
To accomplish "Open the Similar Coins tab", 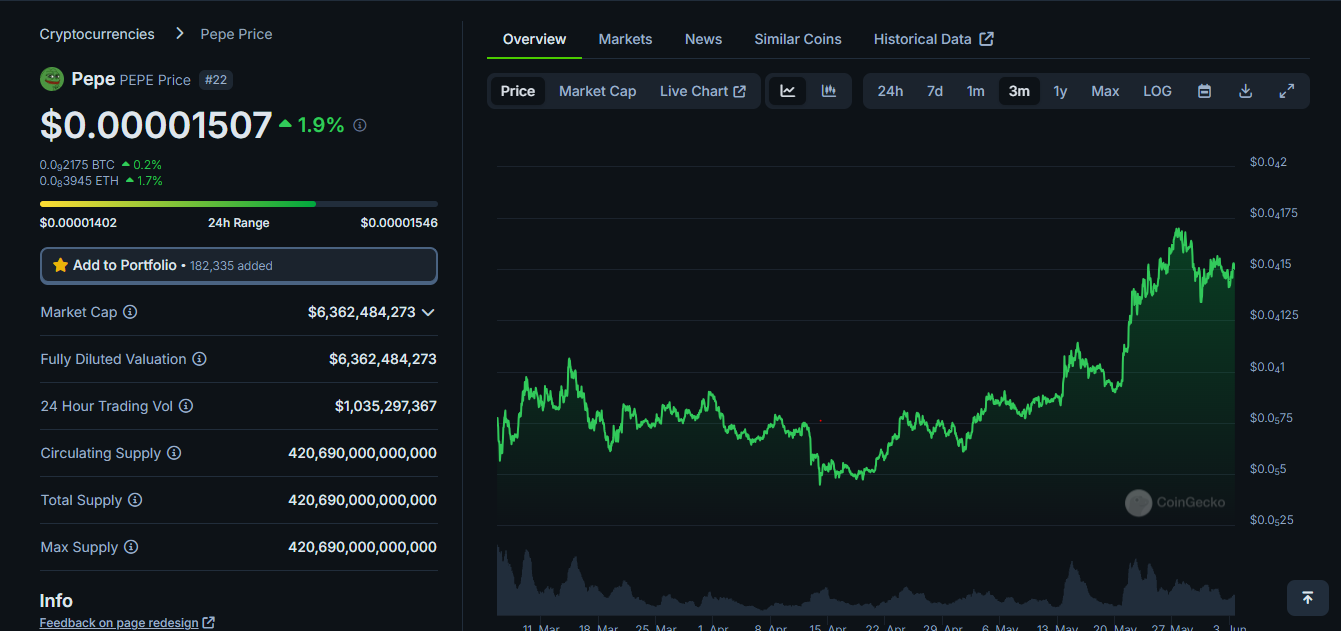I will coord(797,39).
